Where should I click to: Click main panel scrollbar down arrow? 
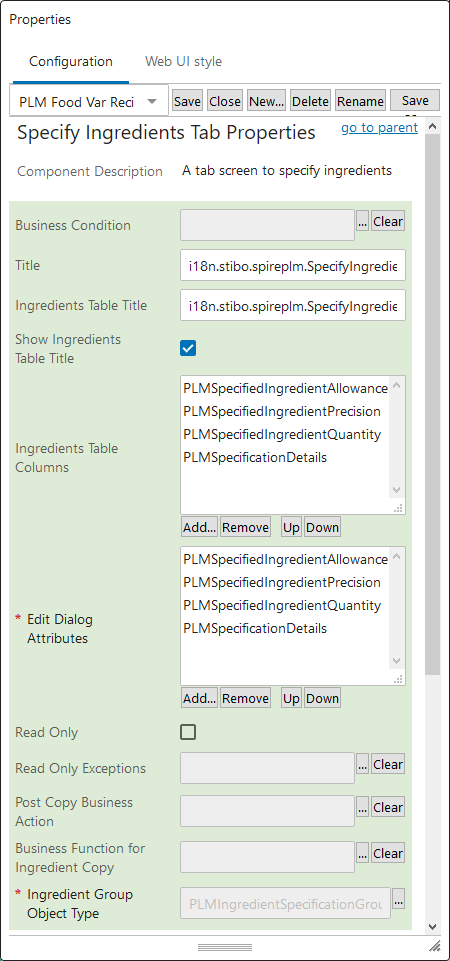[x=432, y=925]
